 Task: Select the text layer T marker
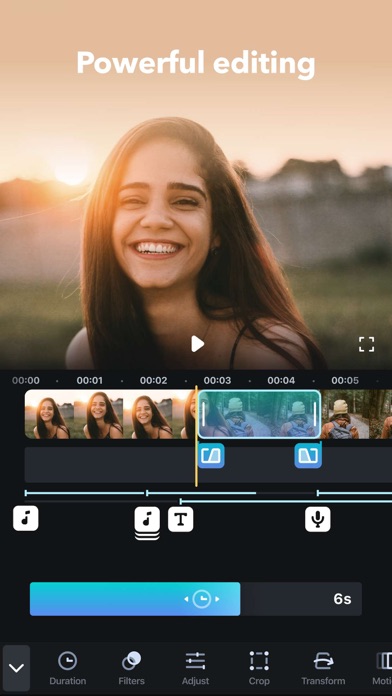181,519
